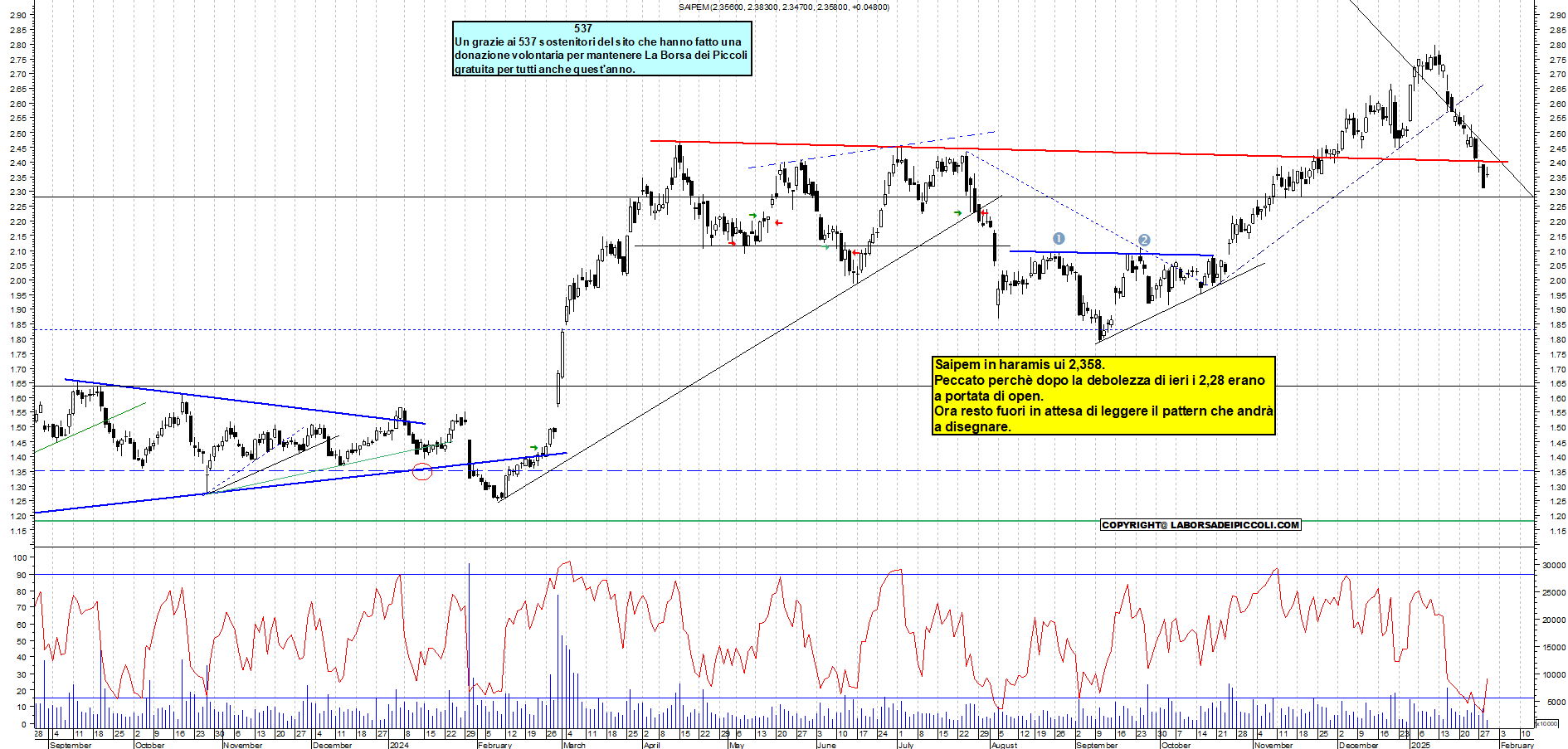Screen dimensions: 1568x749
Task: Click the blue circled number 2 marker
Action: pos(1144,241)
